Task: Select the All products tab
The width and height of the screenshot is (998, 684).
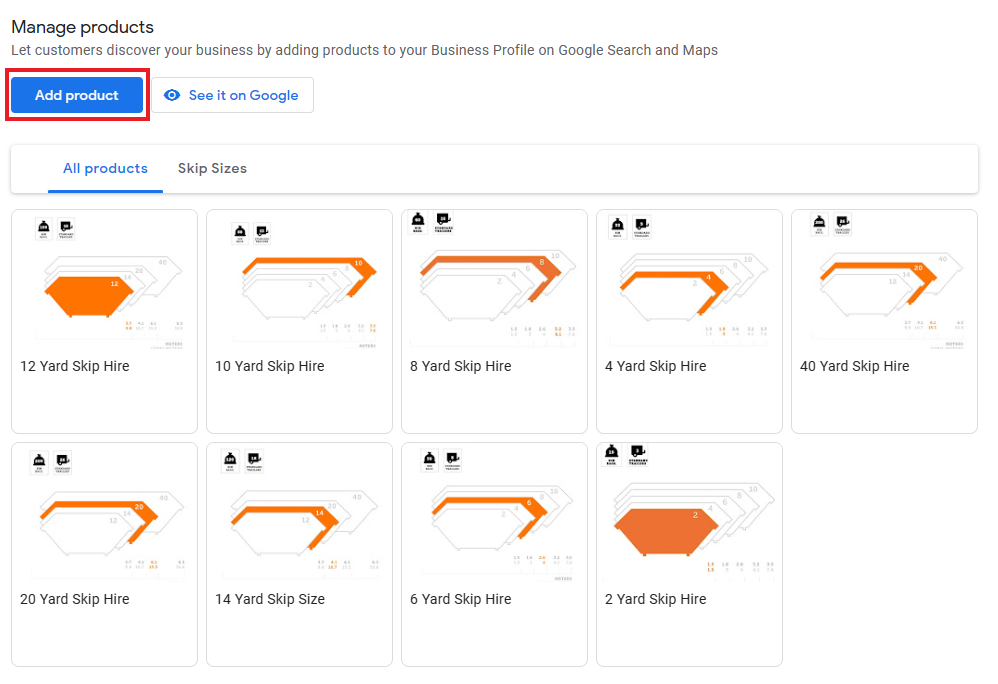Action: [105, 168]
